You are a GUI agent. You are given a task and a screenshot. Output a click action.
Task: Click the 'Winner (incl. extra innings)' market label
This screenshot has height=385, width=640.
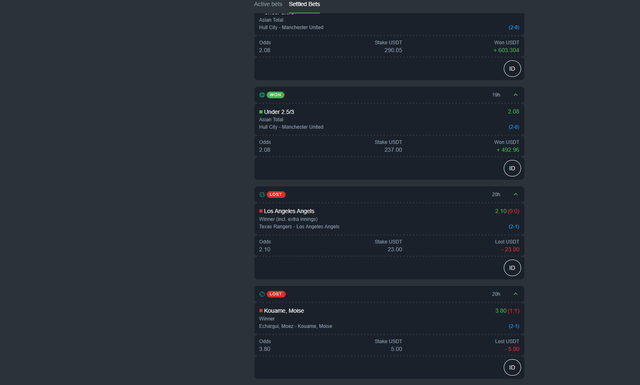pos(288,219)
